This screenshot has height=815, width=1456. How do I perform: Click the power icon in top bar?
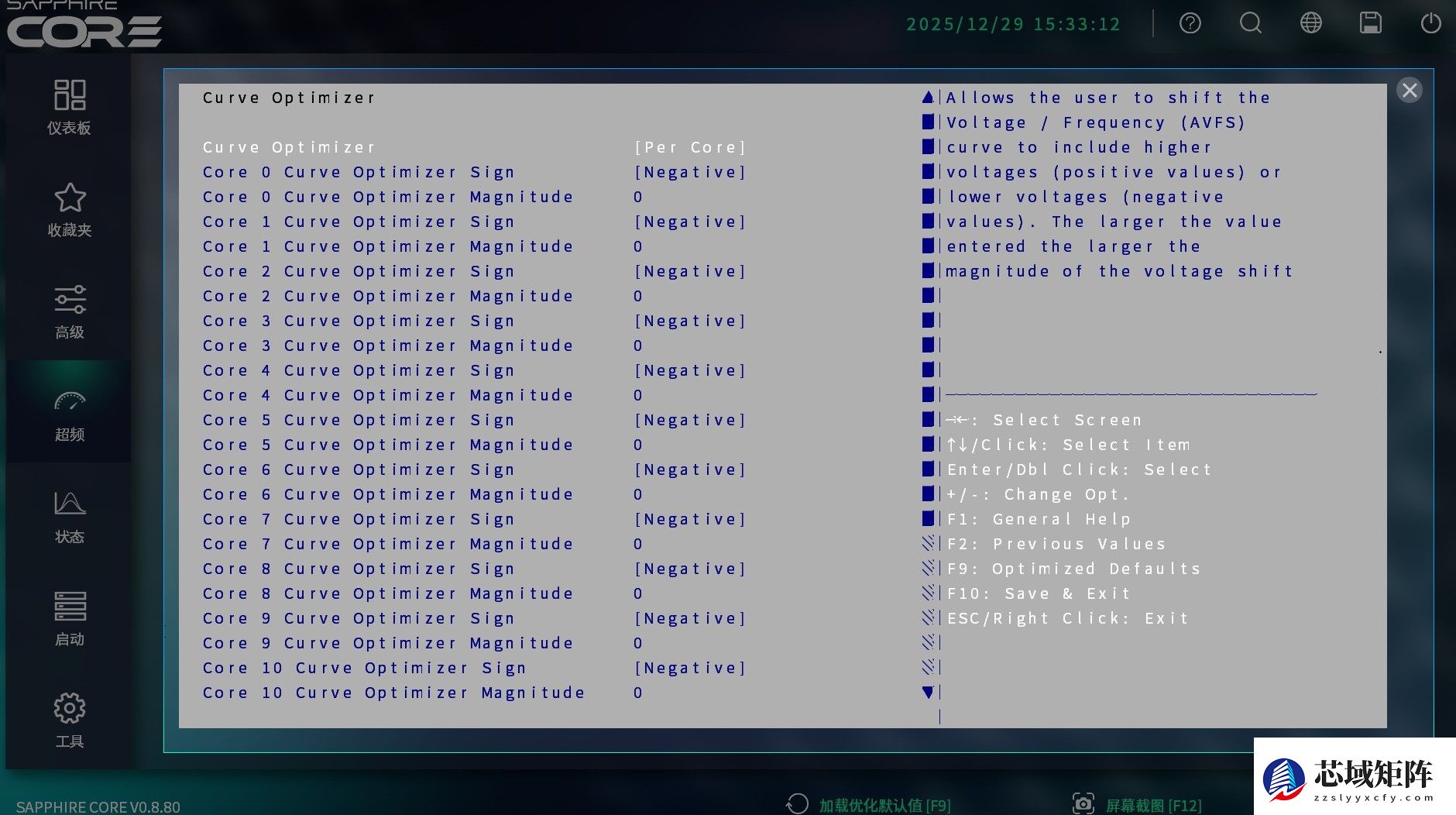pos(1430,23)
